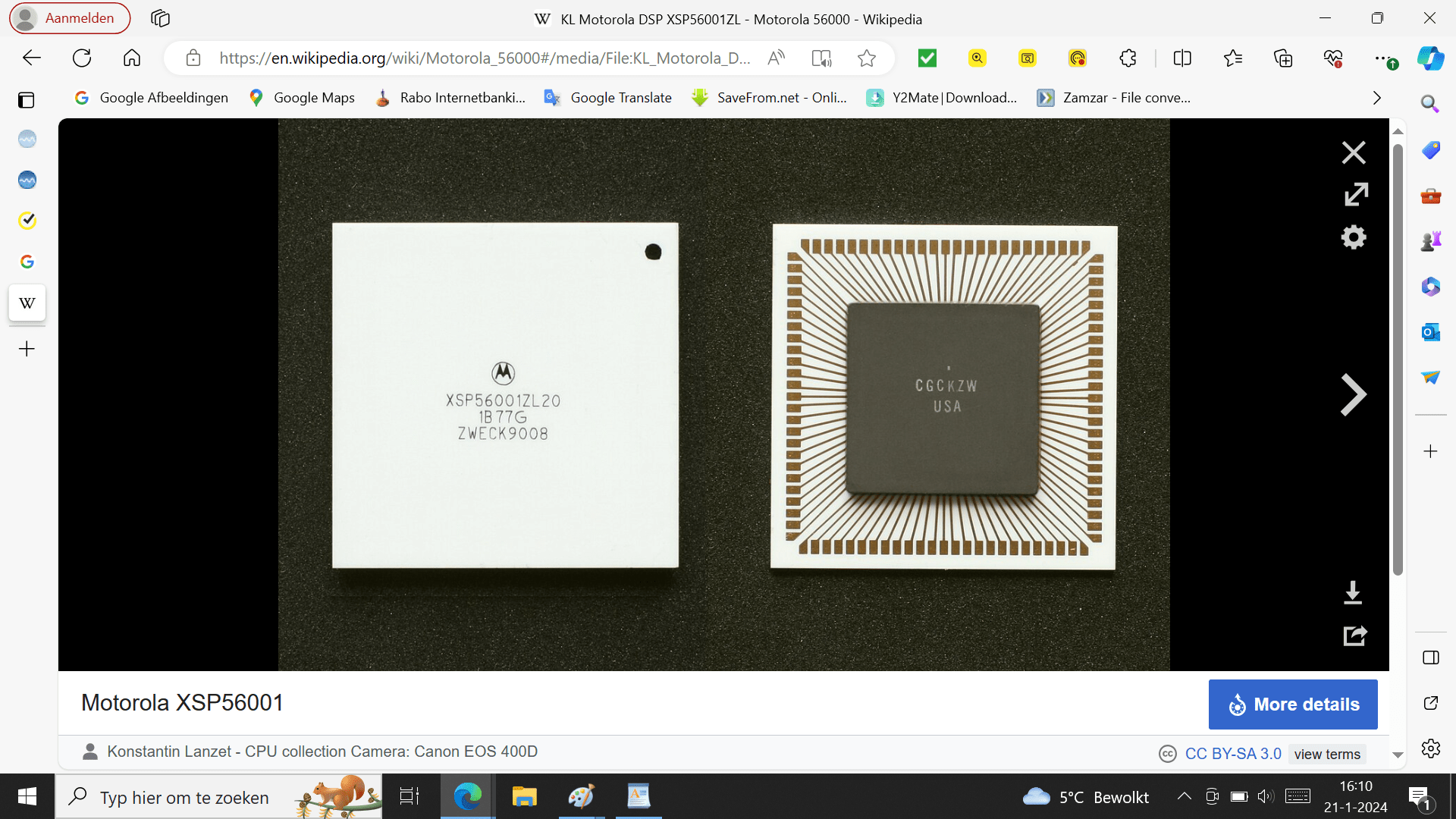The height and width of the screenshot is (819, 1456).
Task: Show hidden system tray icons
Action: click(1184, 796)
